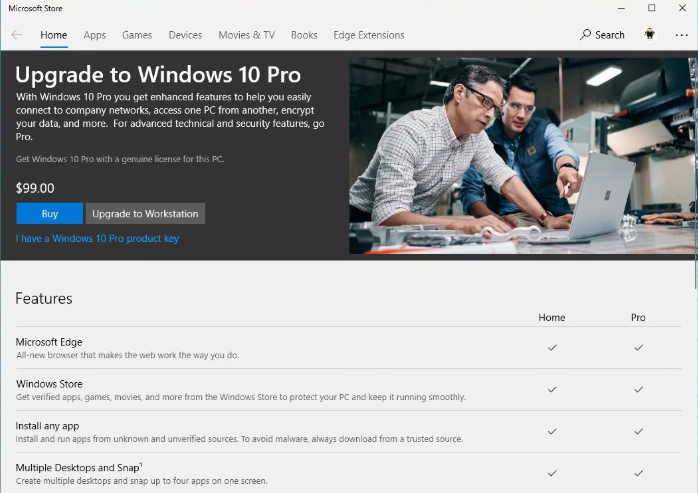Open the Apps tab
Image resolution: width=698 pixels, height=493 pixels.
[x=95, y=35]
